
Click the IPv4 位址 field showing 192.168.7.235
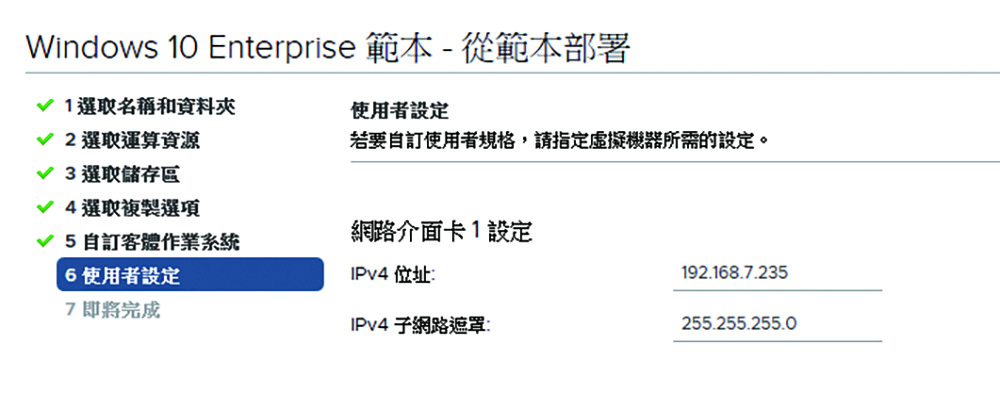[x=777, y=274]
